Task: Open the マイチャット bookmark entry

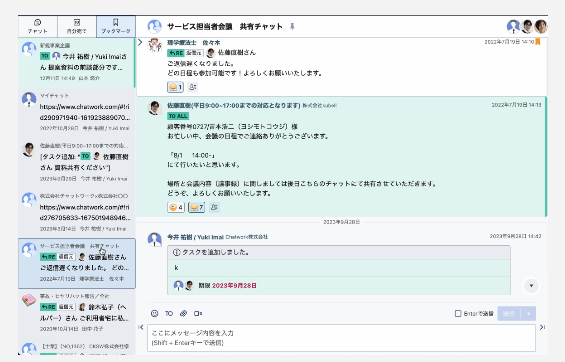Action: [x=77, y=112]
